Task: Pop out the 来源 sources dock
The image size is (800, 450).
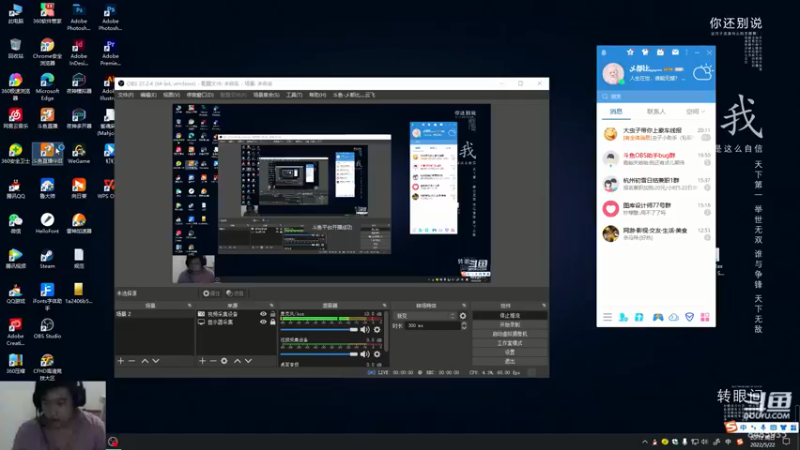Action: tap(271, 306)
